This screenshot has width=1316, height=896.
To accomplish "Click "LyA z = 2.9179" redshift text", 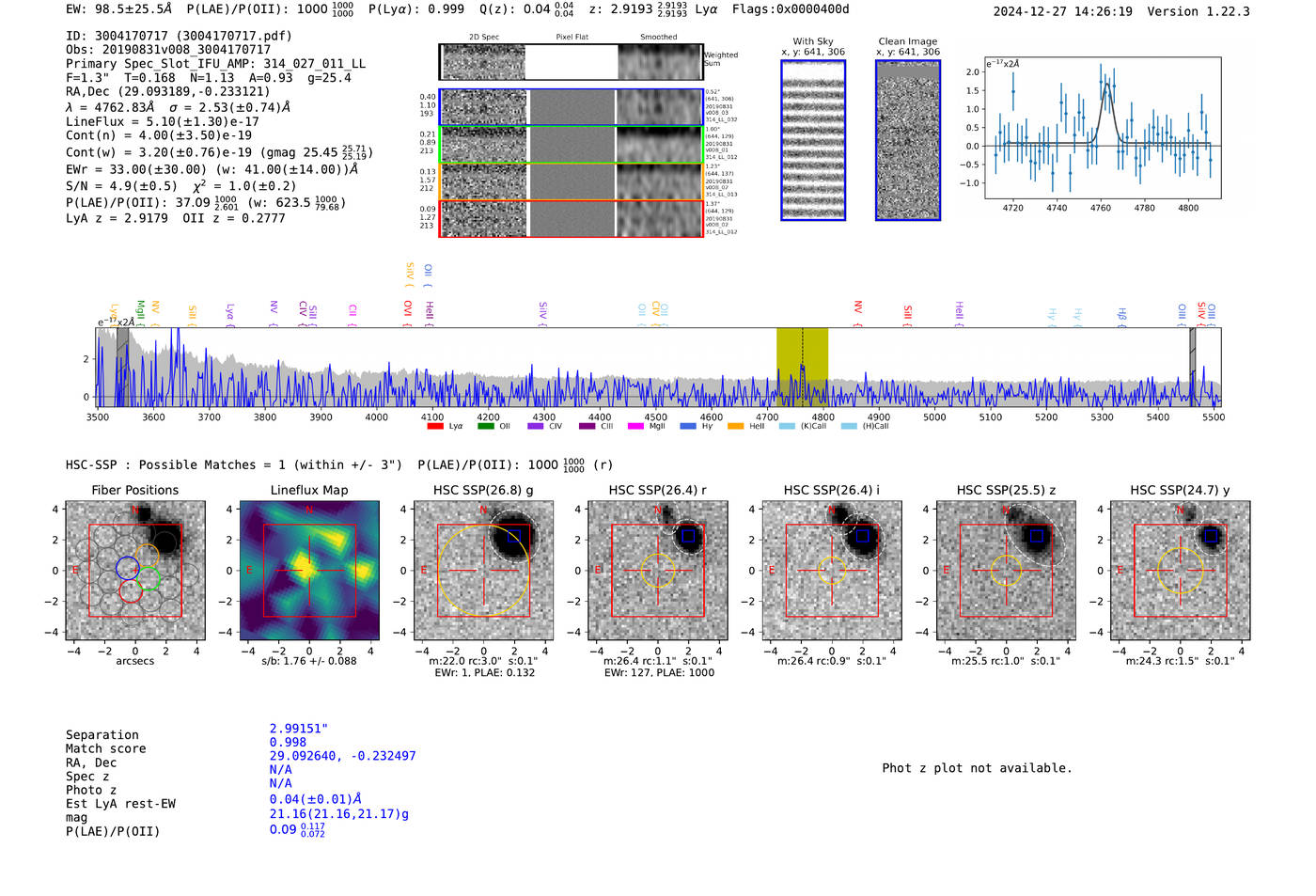I will click(117, 218).
